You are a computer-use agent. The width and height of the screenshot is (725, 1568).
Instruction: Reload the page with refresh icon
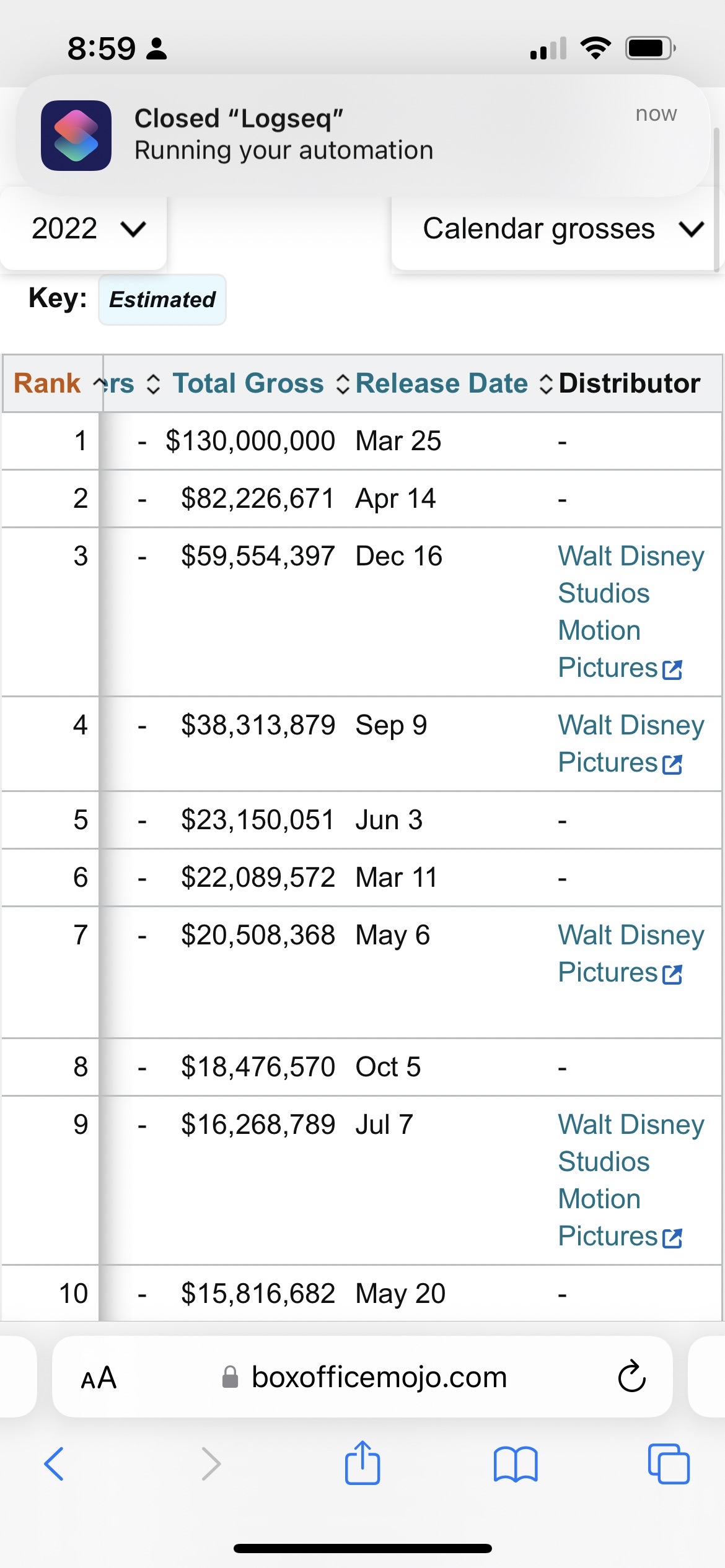(631, 1377)
